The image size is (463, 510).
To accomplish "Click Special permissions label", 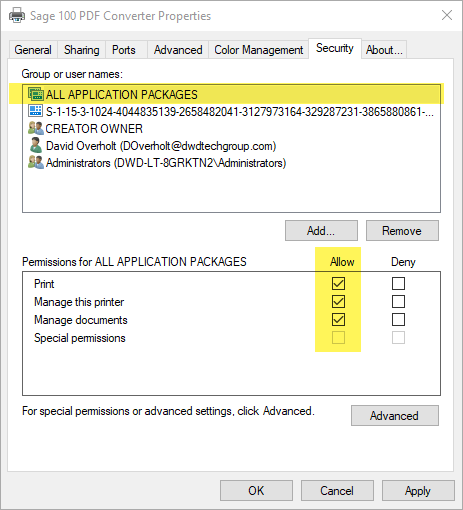I will click(x=80, y=338).
